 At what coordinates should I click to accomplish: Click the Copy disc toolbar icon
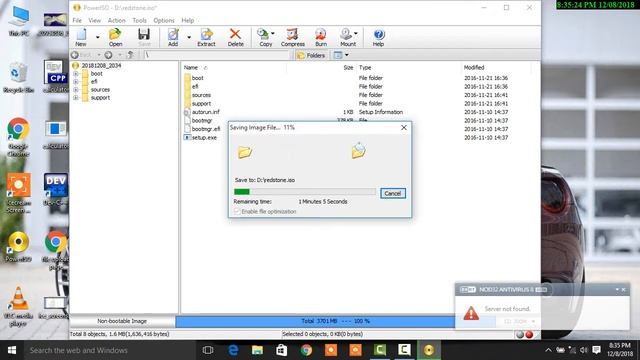[264, 37]
